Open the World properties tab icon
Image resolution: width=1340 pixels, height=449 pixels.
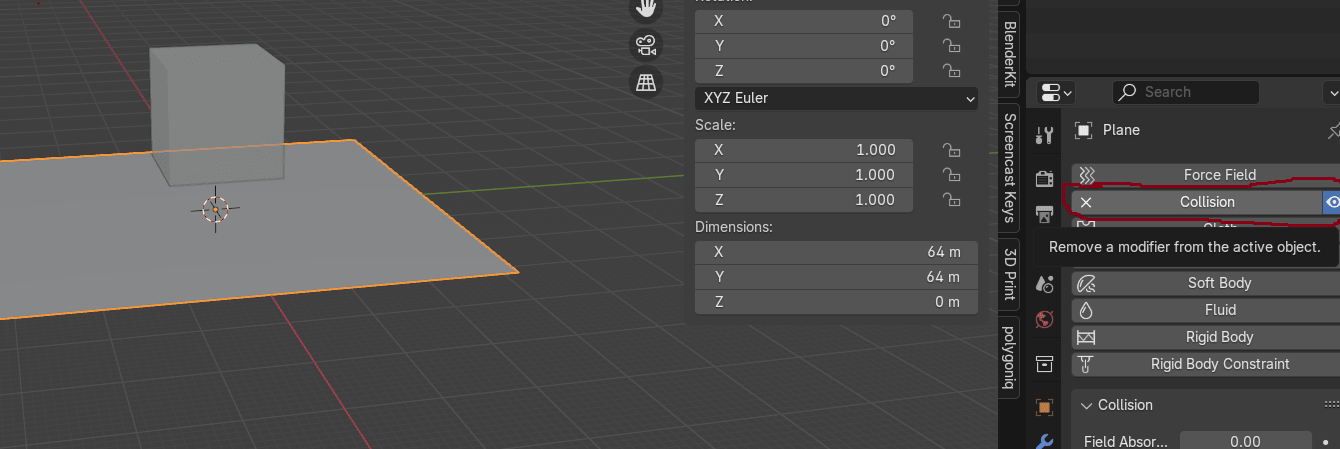(x=1045, y=320)
